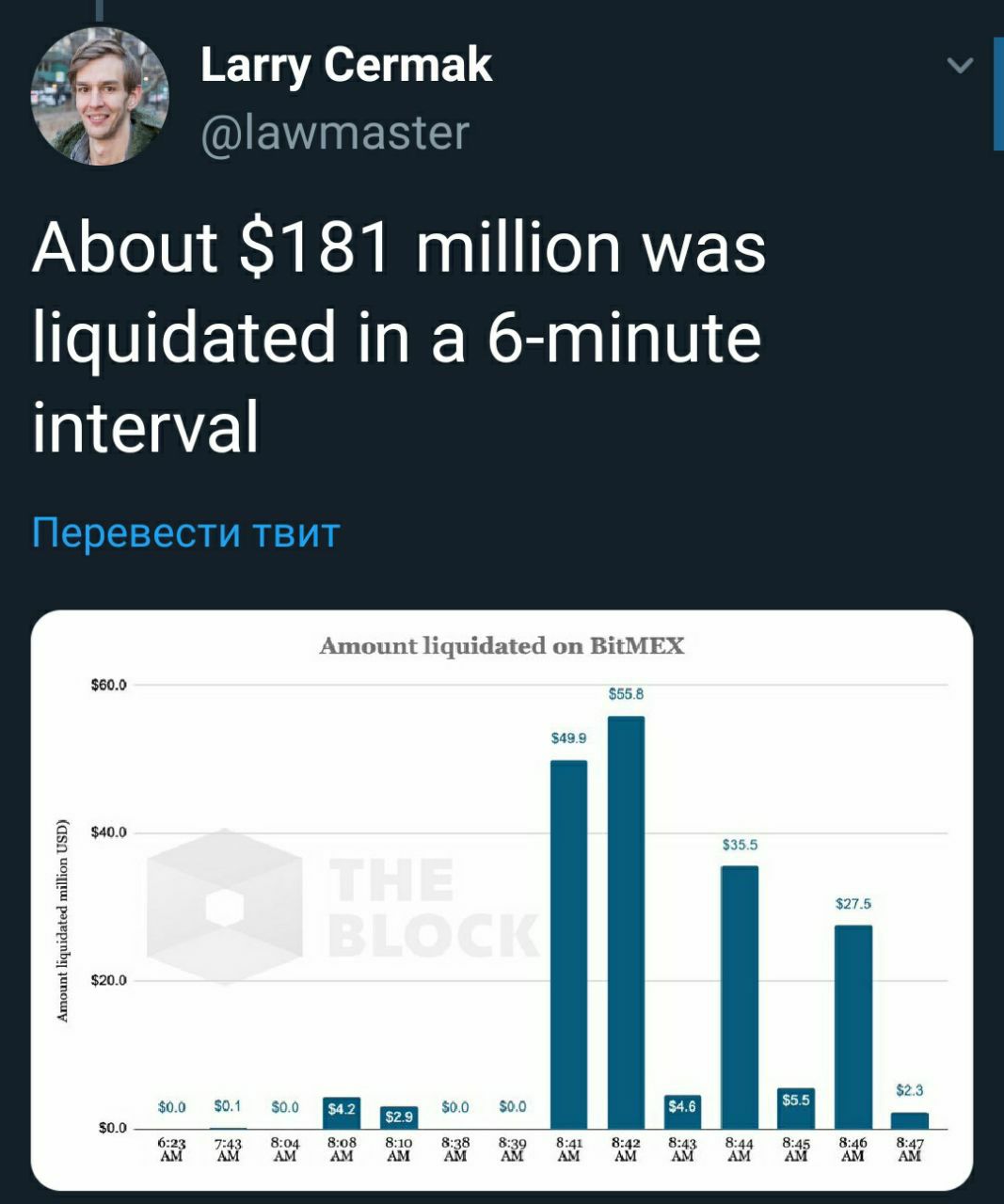
Task: Open the @lawmaster handle
Action: pos(335,132)
